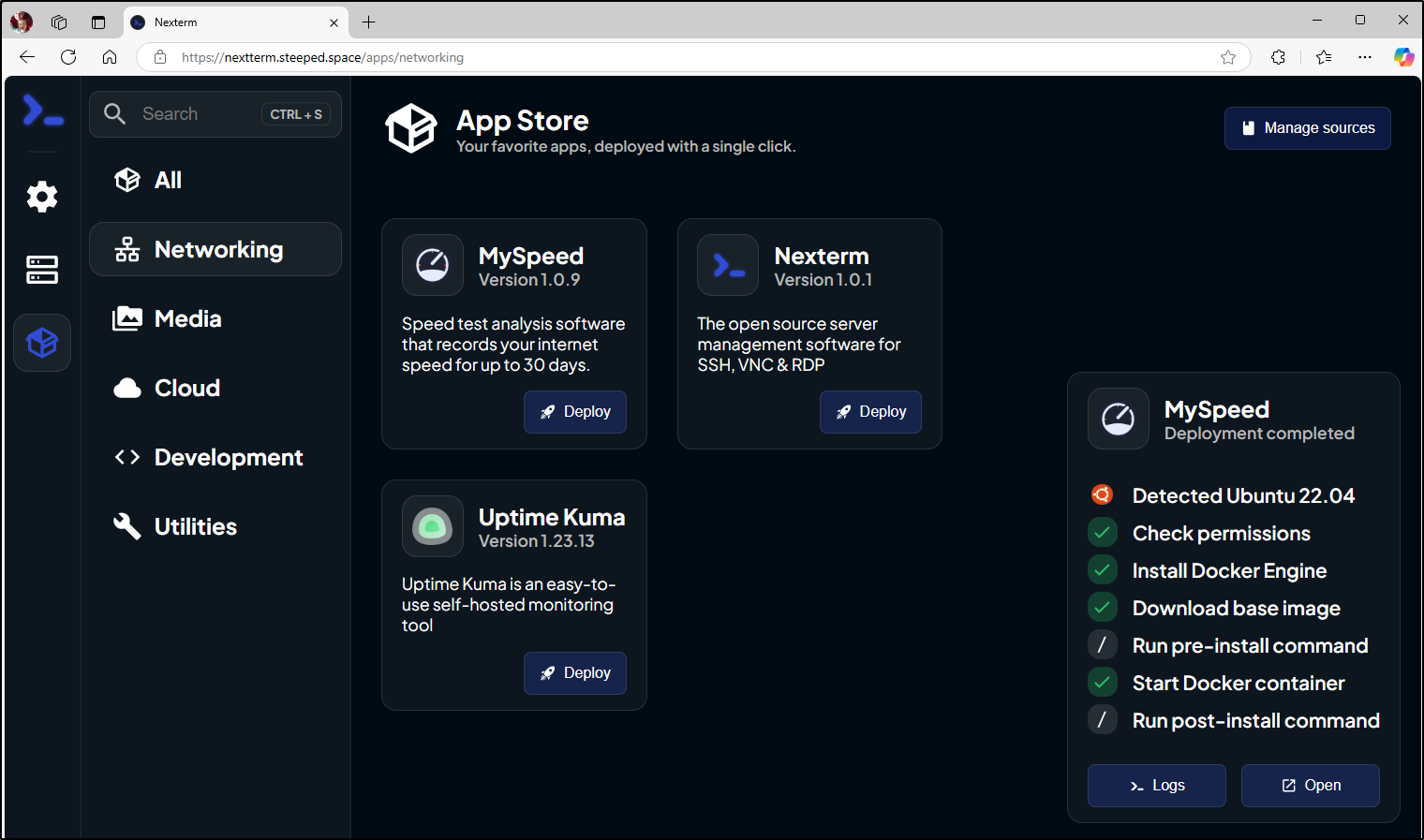The width and height of the screenshot is (1424, 840).
Task: Open the browser Favorites list icon
Action: (1324, 57)
